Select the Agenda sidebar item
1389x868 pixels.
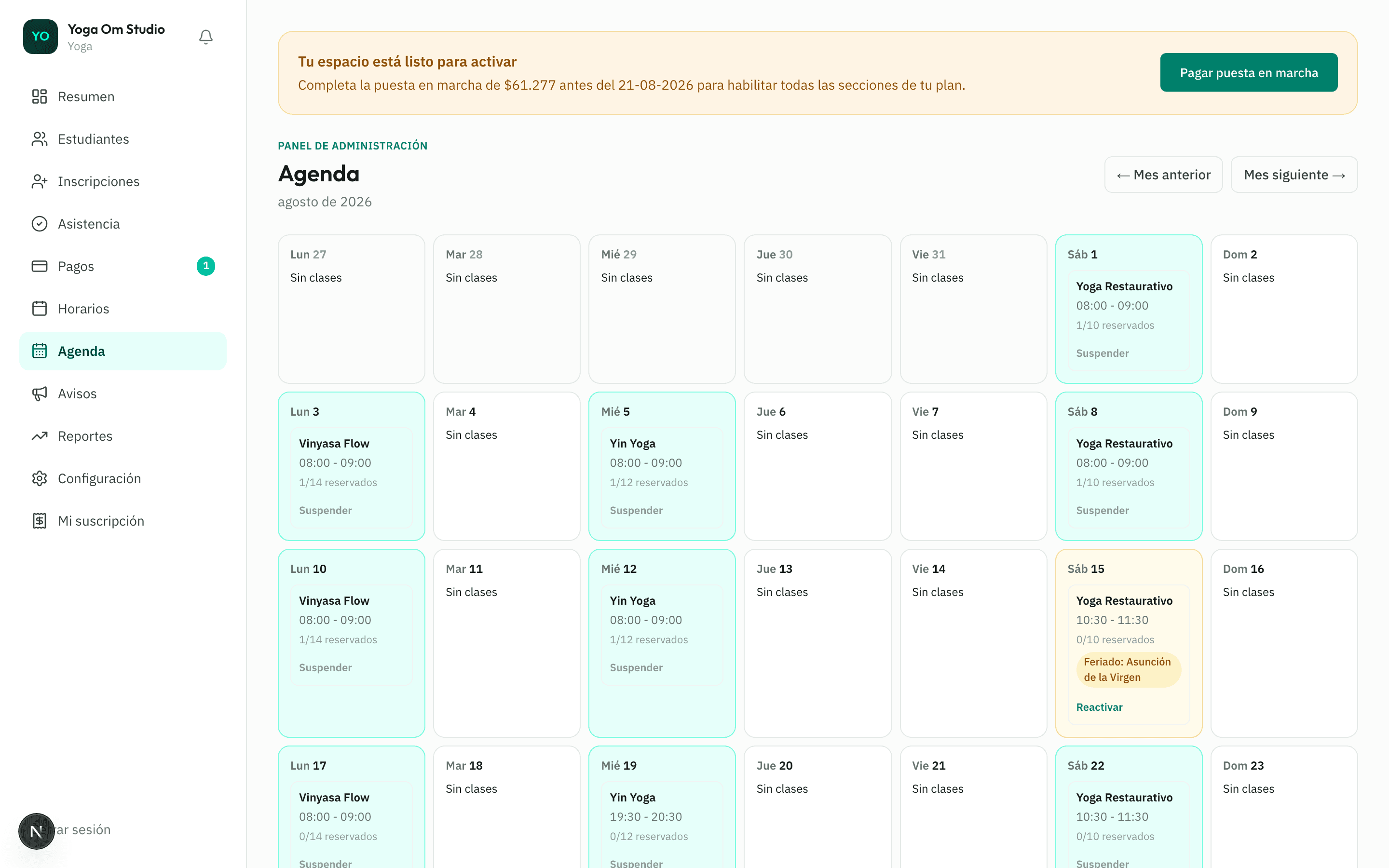[x=123, y=352]
